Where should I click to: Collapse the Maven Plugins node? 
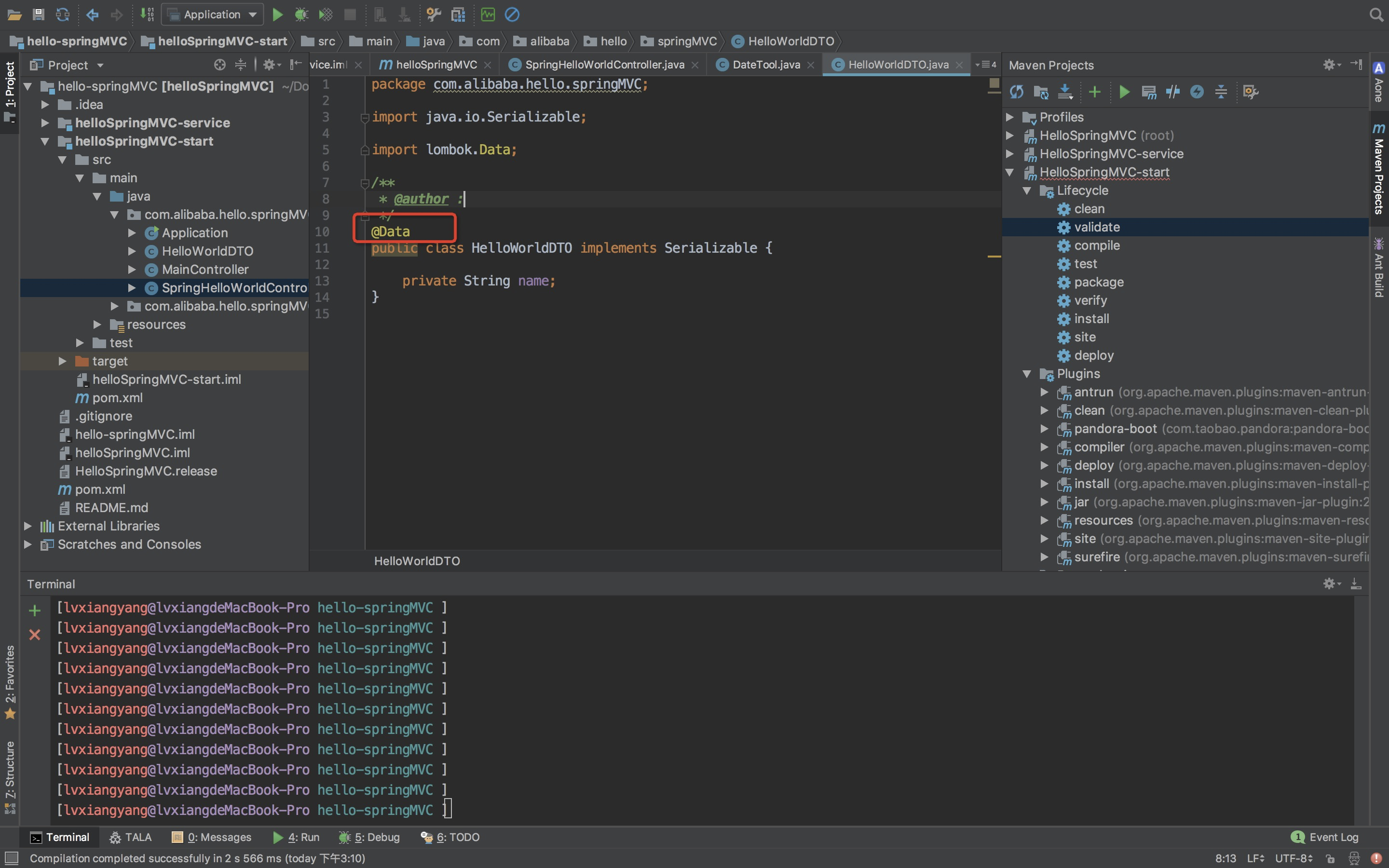[x=1027, y=374]
